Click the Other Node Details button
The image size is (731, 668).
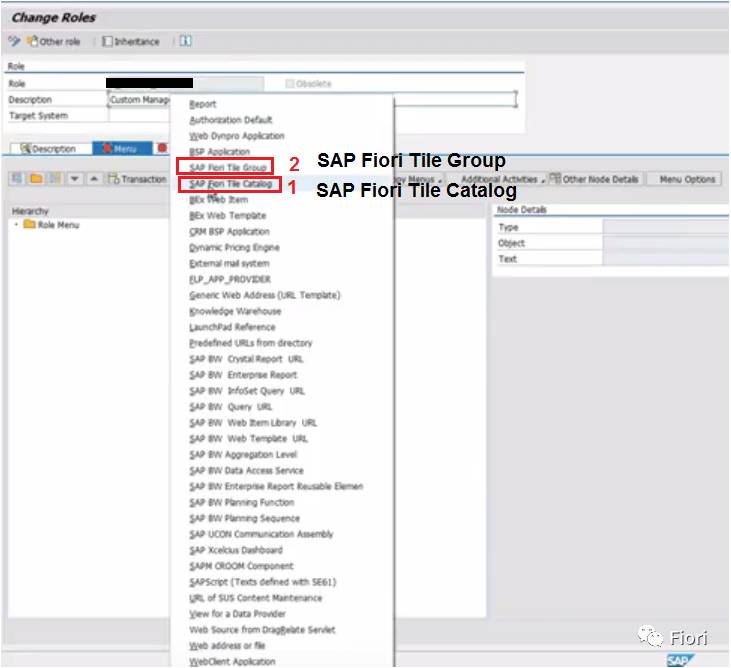tap(595, 179)
